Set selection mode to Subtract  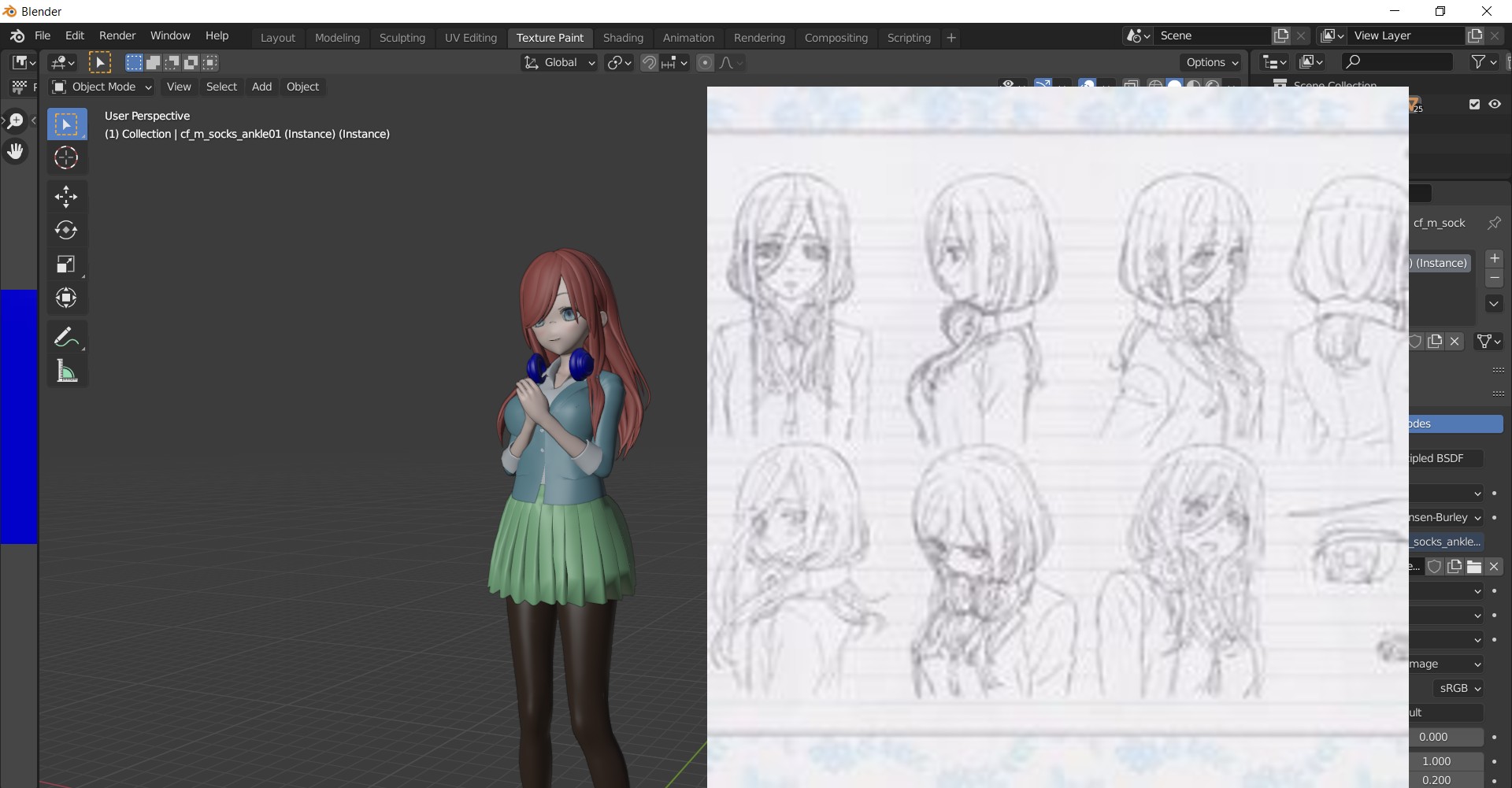[172, 62]
